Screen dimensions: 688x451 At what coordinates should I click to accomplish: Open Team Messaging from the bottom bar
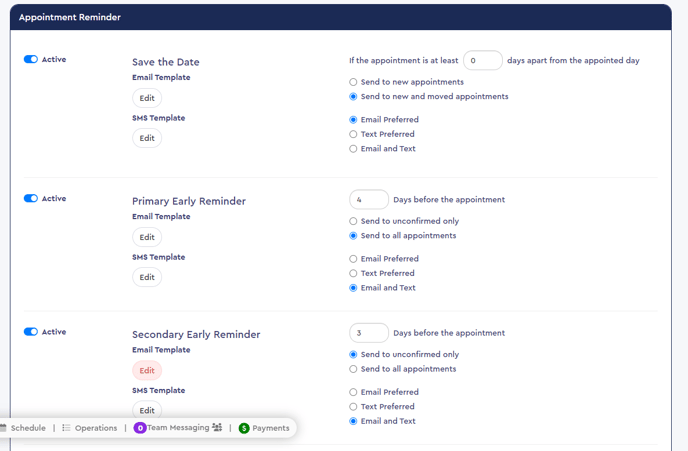(x=178, y=428)
